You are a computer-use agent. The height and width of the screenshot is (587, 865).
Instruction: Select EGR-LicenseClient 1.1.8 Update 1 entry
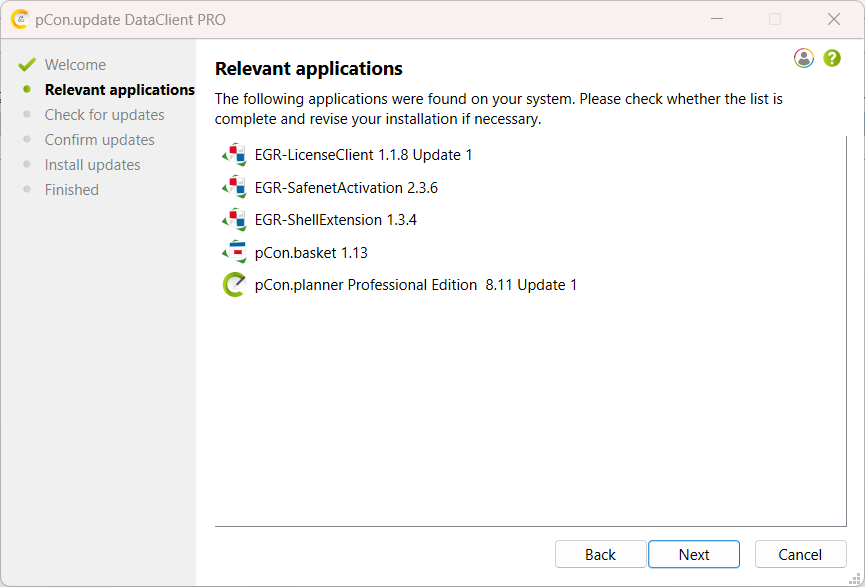tap(364, 155)
